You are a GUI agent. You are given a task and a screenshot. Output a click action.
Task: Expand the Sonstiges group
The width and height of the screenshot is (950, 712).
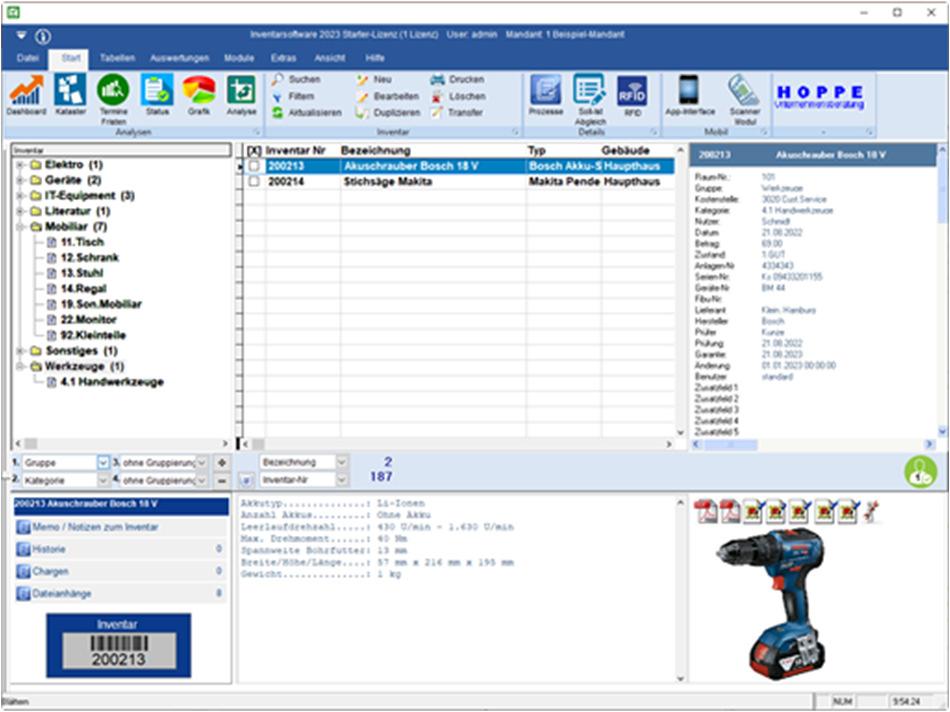tap(21, 351)
